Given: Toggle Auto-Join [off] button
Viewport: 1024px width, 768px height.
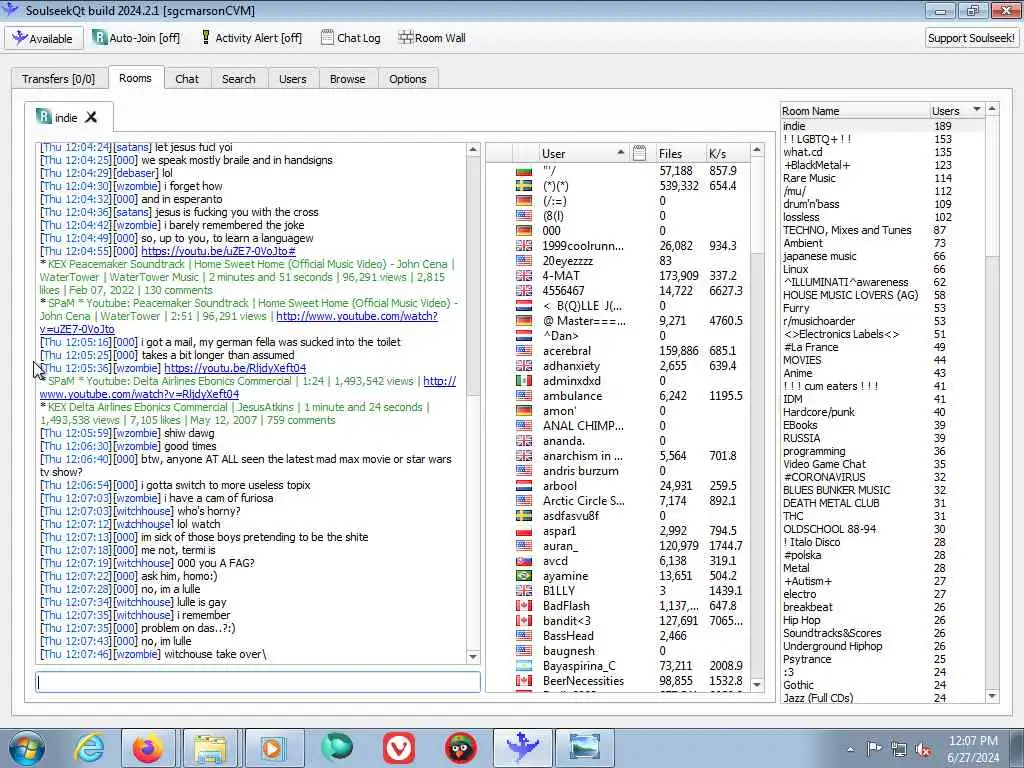Looking at the screenshot, I should coord(136,38).
